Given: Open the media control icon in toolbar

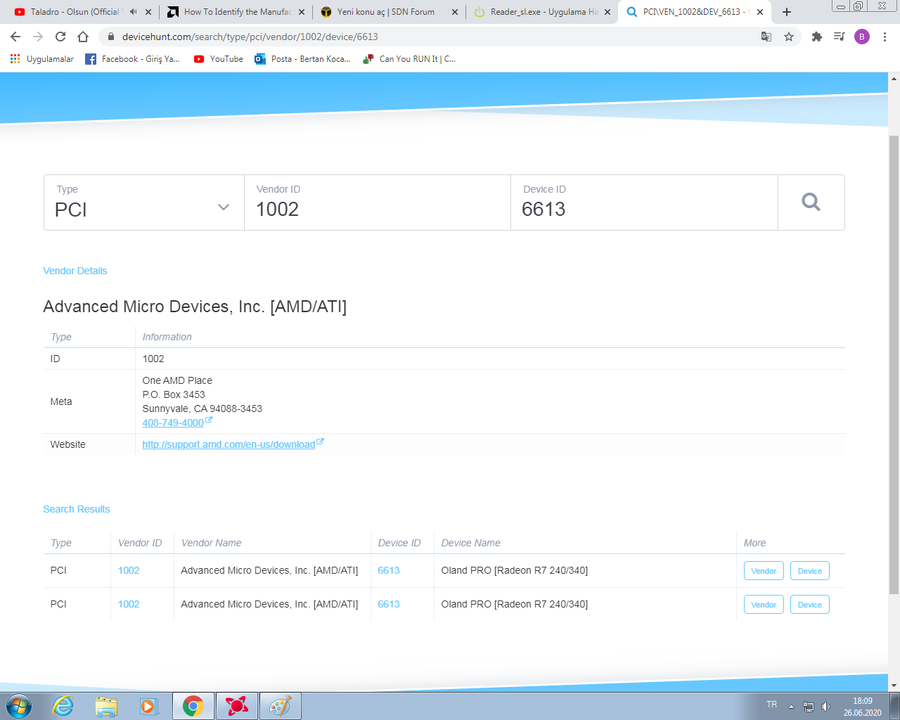Looking at the screenshot, I should coord(839,37).
